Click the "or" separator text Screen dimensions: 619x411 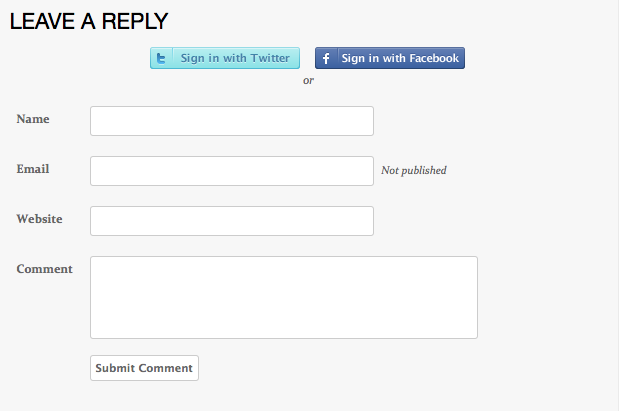point(308,80)
